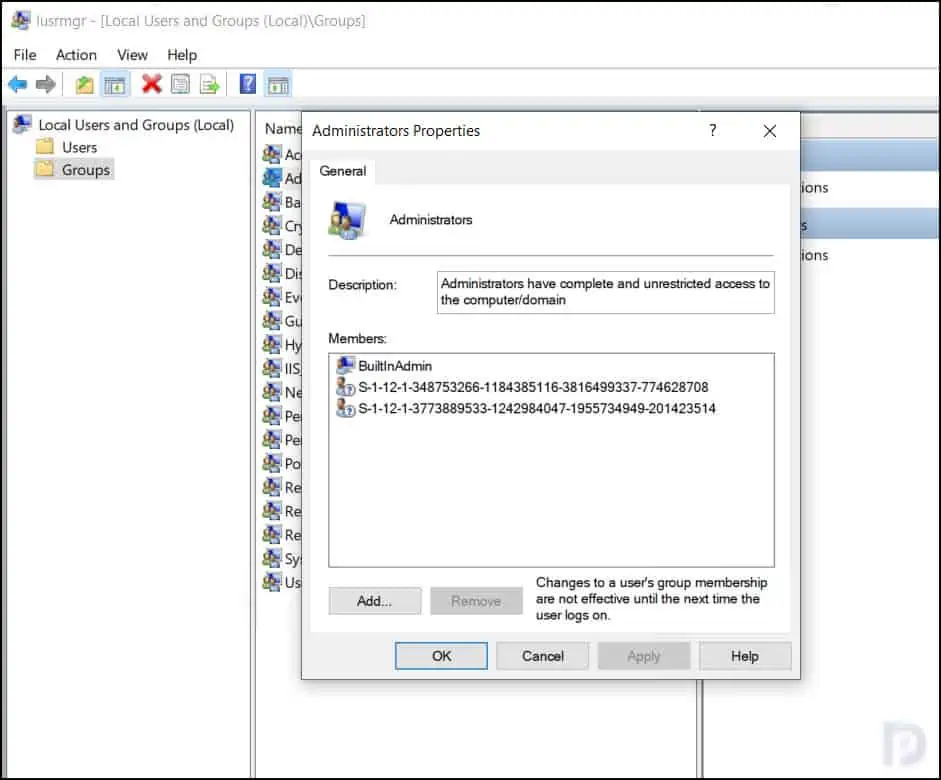The width and height of the screenshot is (941, 780).
Task: Click the Add... button
Action: pos(374,601)
